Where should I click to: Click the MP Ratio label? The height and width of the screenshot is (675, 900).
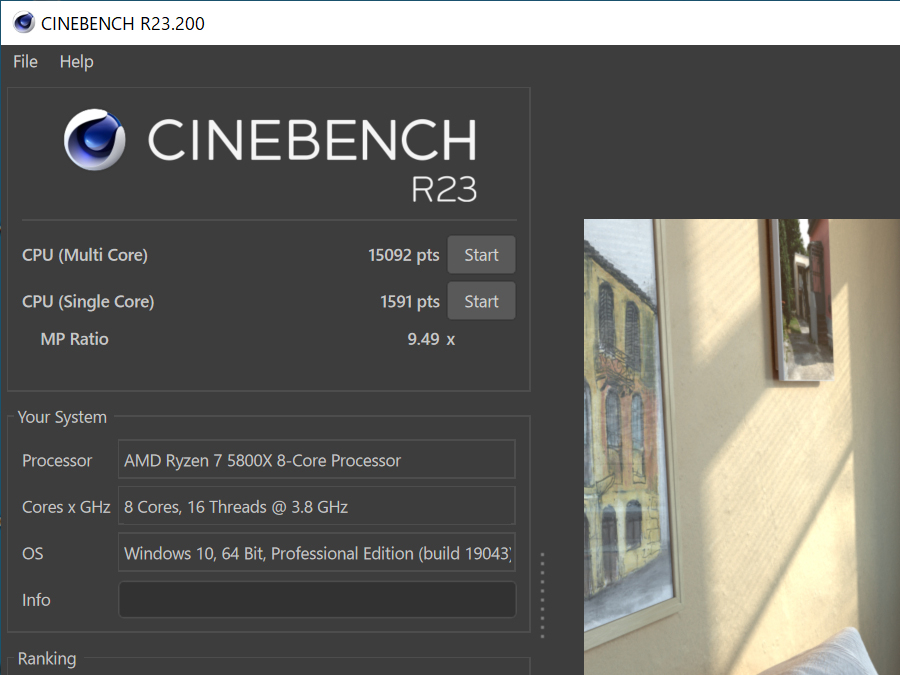point(75,339)
